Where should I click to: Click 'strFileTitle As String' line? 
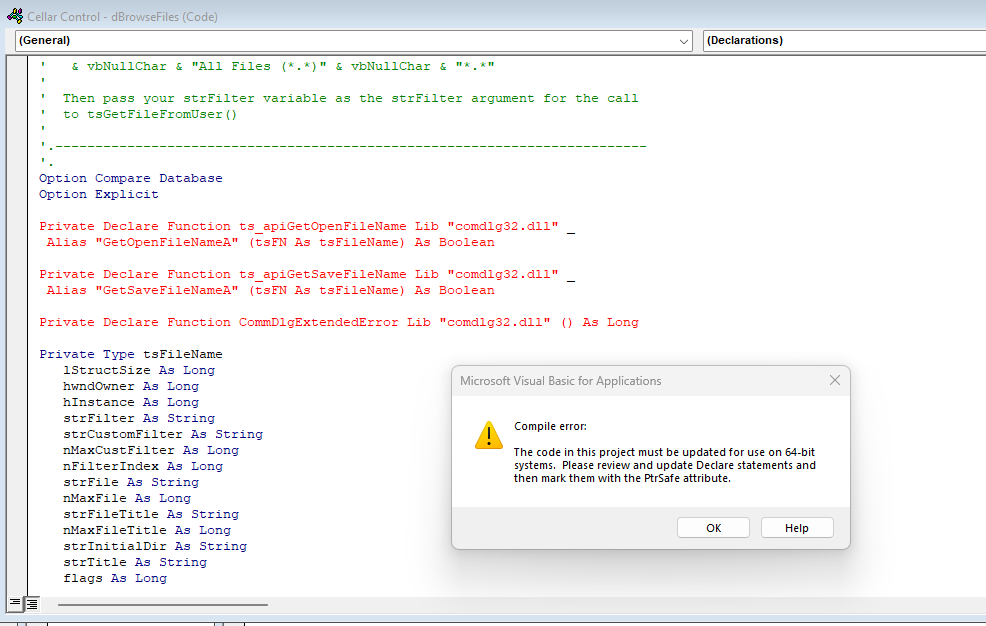(x=151, y=515)
